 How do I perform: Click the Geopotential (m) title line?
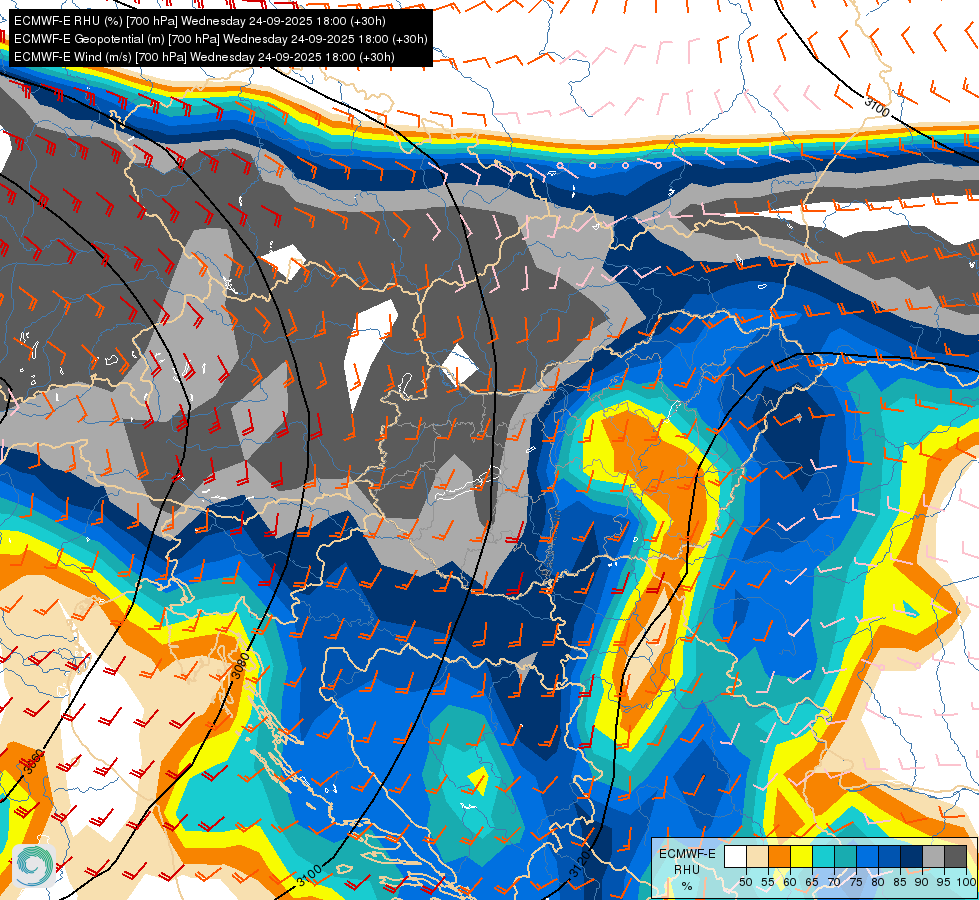click(x=220, y=39)
